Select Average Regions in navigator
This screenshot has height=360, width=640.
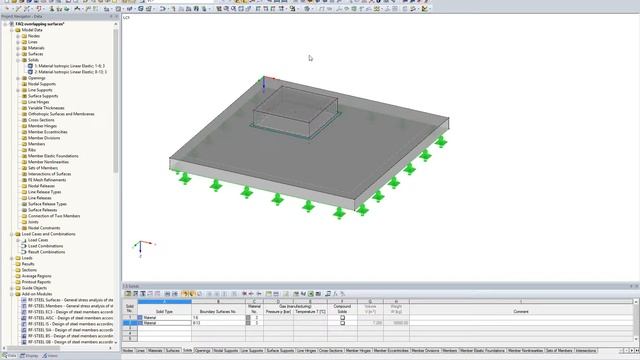(36, 276)
